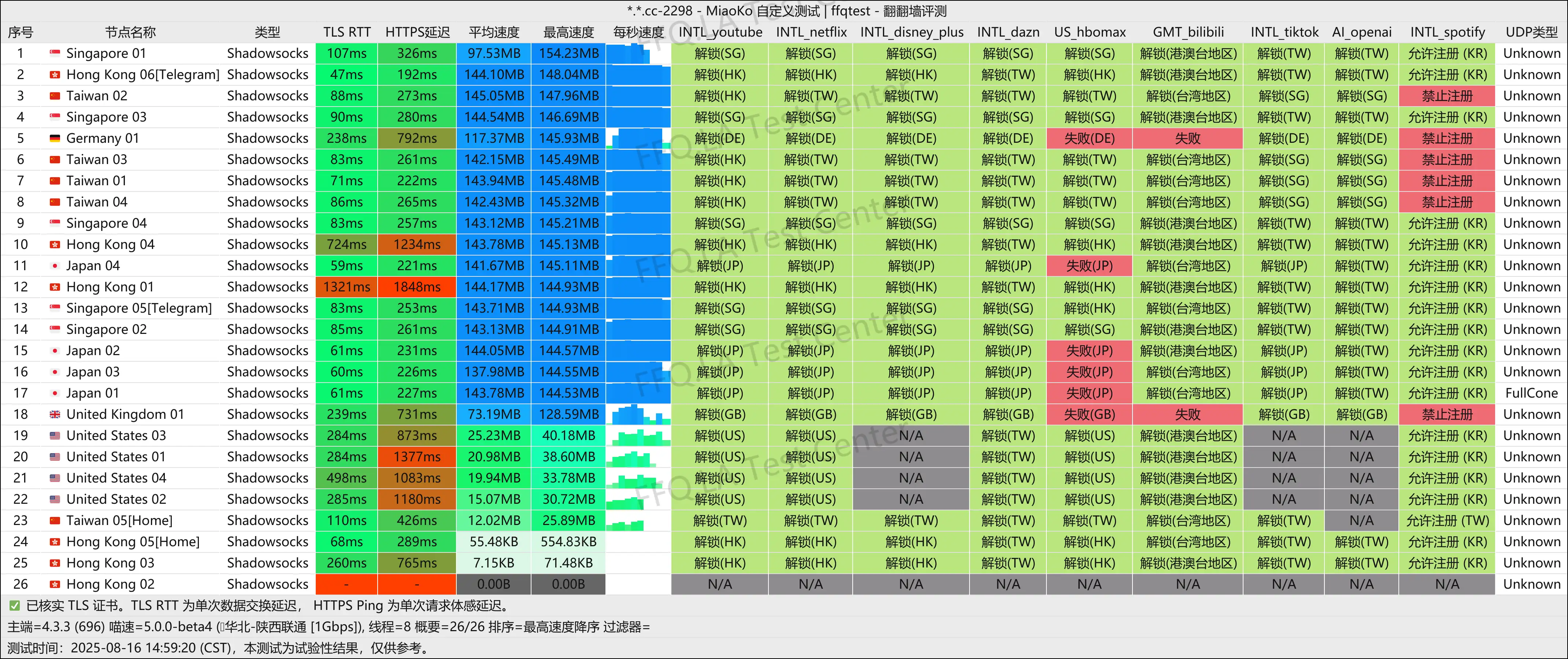Click the green TLS certificate verified checkmark
The image size is (1568, 659).
(x=14, y=606)
